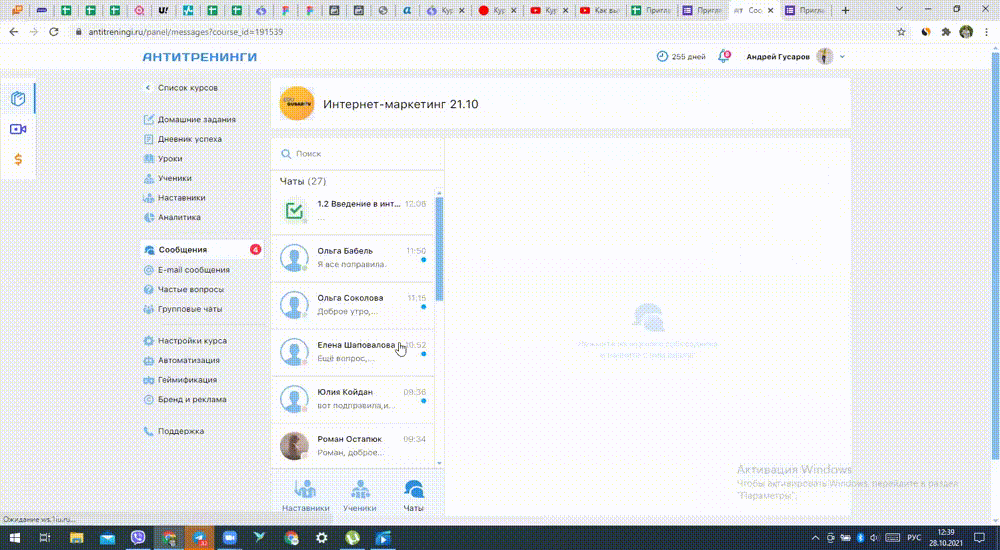The image size is (1000, 550).
Task: Open the Аналитика menu item
Action: pos(179,216)
